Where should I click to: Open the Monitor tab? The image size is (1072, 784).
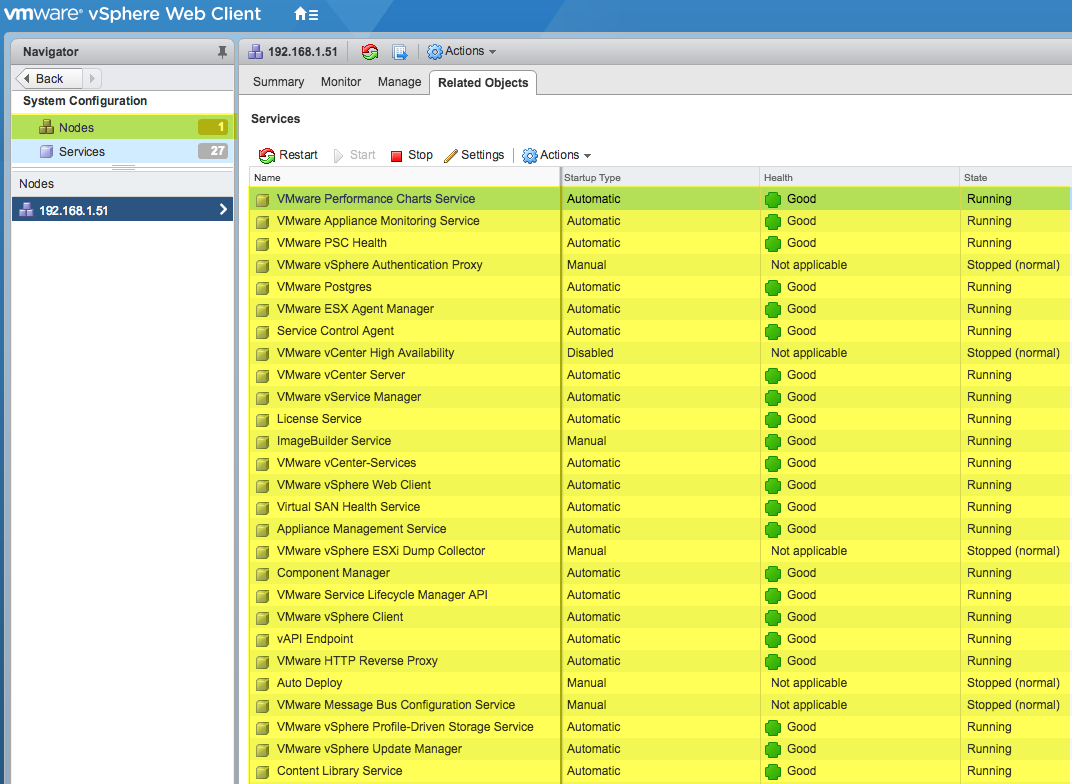[x=341, y=82]
